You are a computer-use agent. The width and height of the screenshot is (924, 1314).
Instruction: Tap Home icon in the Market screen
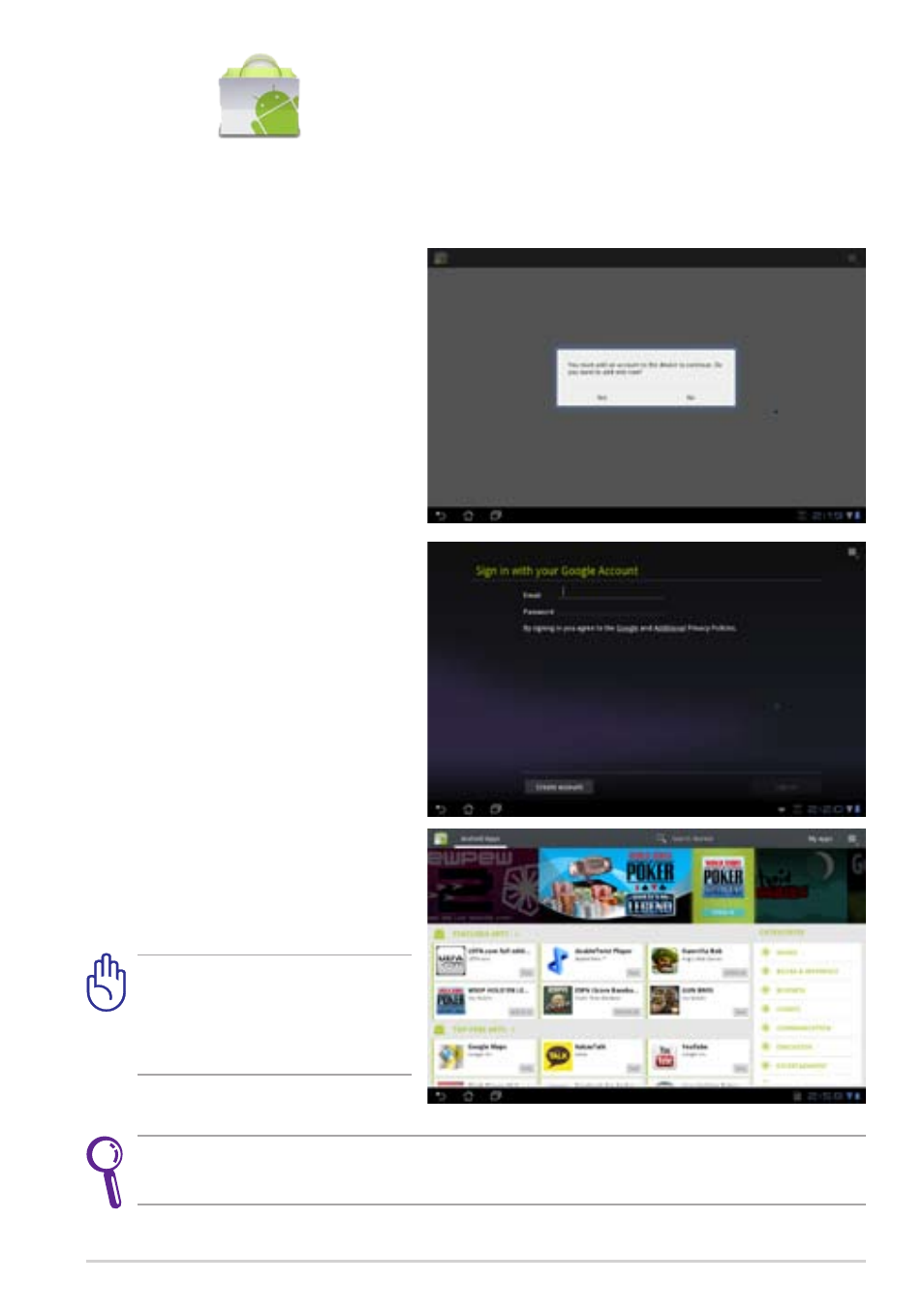[x=468, y=1096]
